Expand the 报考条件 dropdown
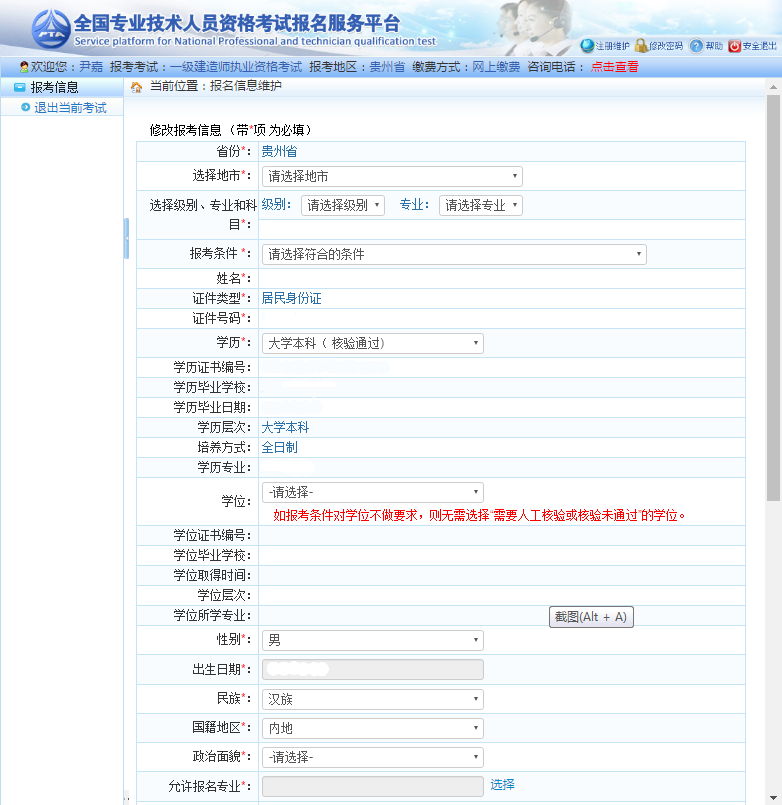The width and height of the screenshot is (782, 805). [453, 254]
